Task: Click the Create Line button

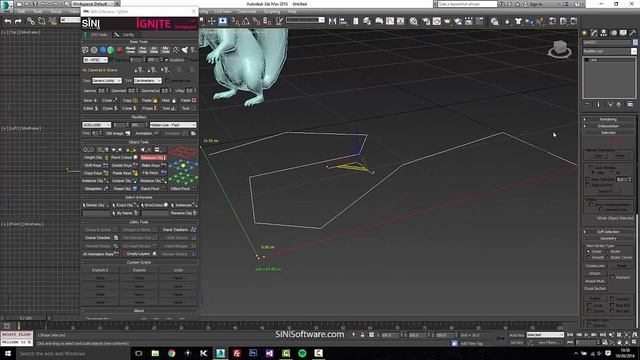Action: pos(595,266)
